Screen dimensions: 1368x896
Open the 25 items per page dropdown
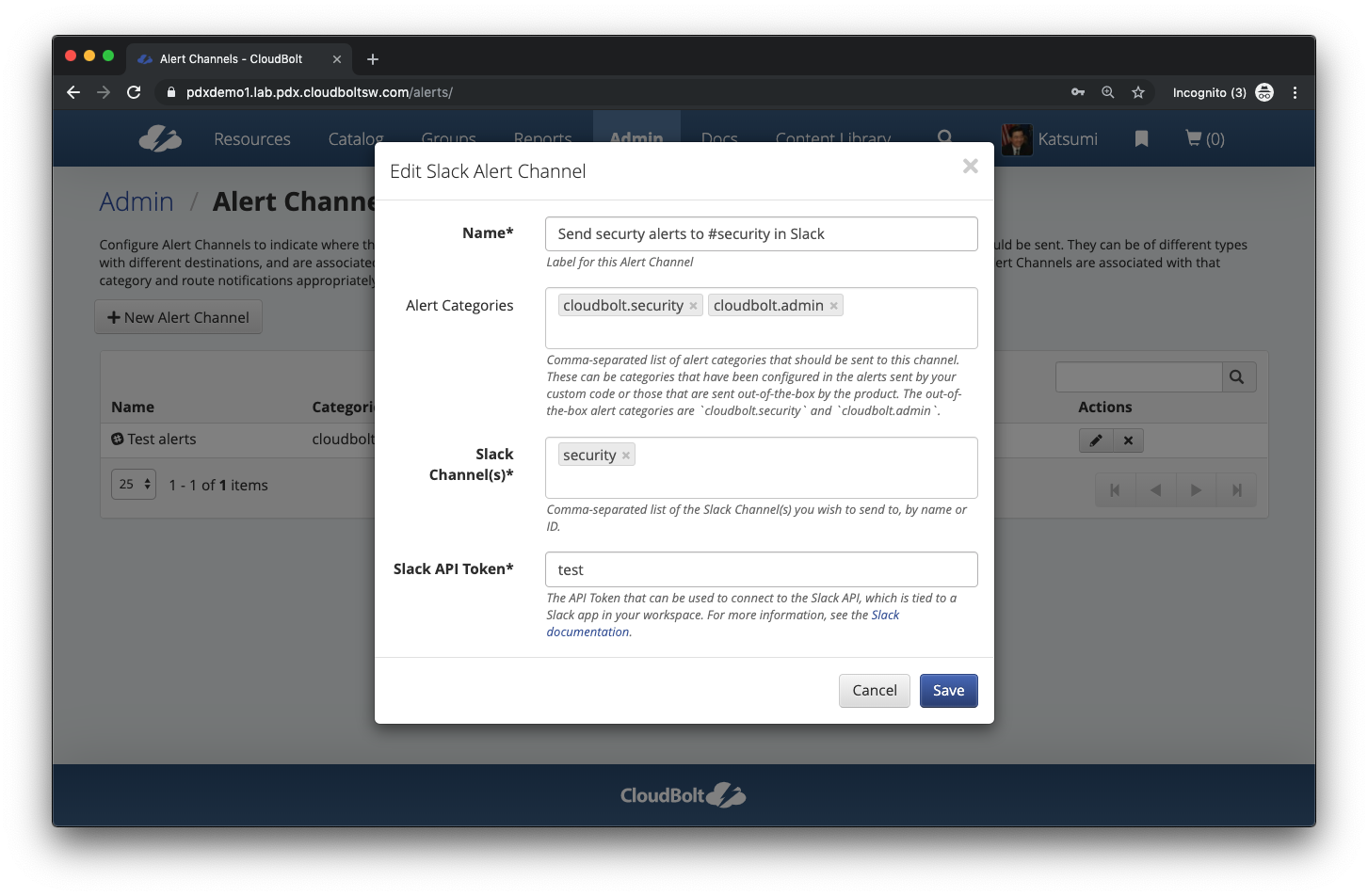click(x=134, y=485)
